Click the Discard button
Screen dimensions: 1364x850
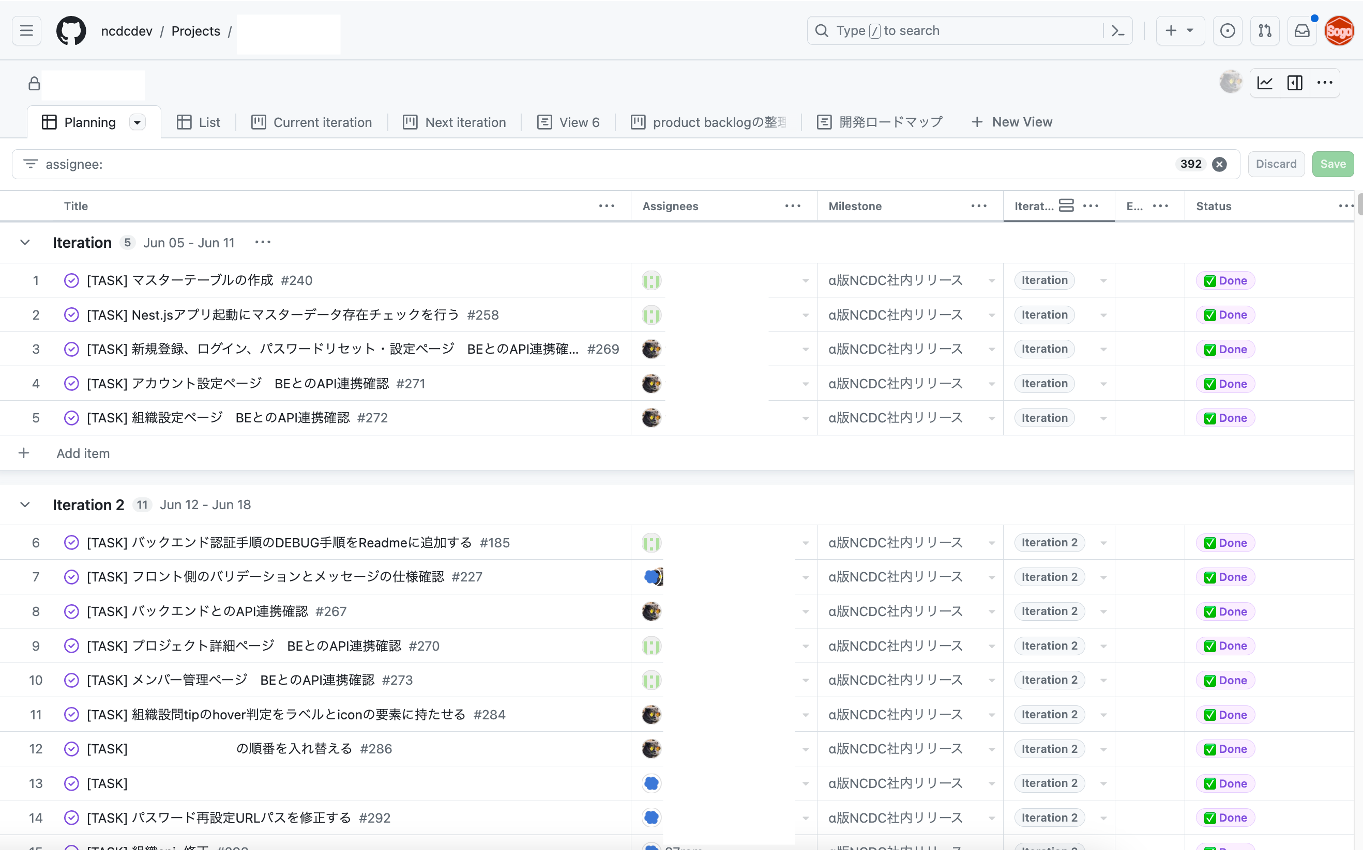point(1276,163)
